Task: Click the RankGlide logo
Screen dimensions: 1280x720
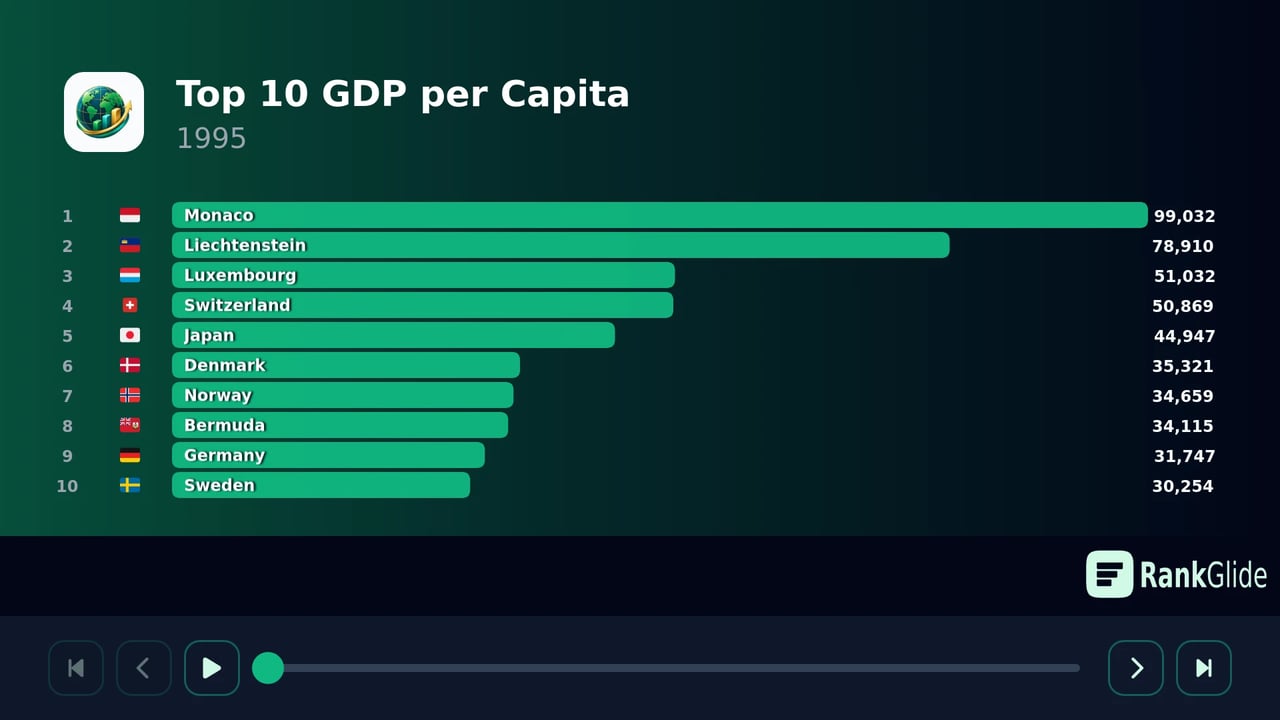Action: [1177, 575]
